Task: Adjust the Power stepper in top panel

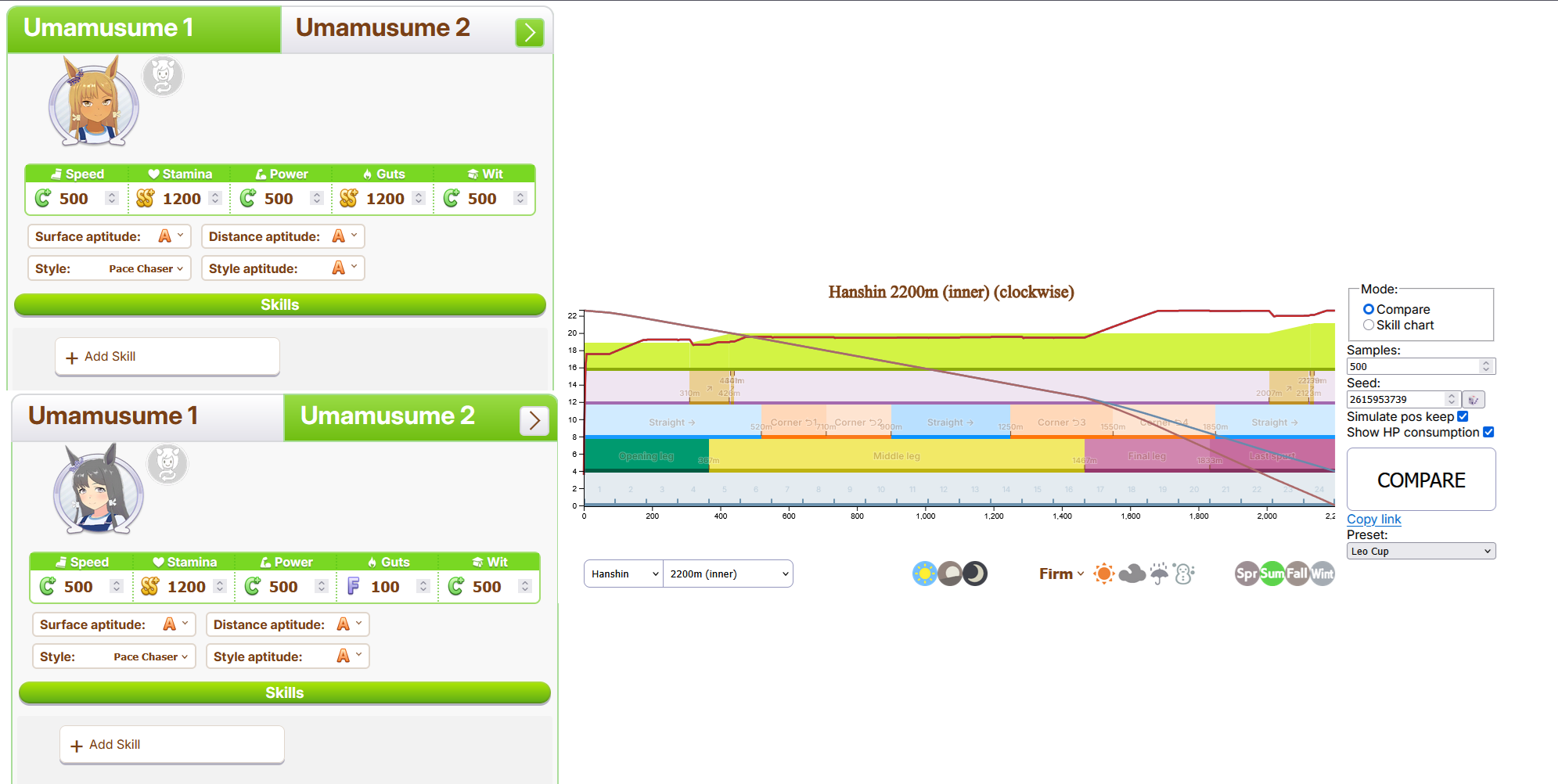Action: tap(317, 198)
